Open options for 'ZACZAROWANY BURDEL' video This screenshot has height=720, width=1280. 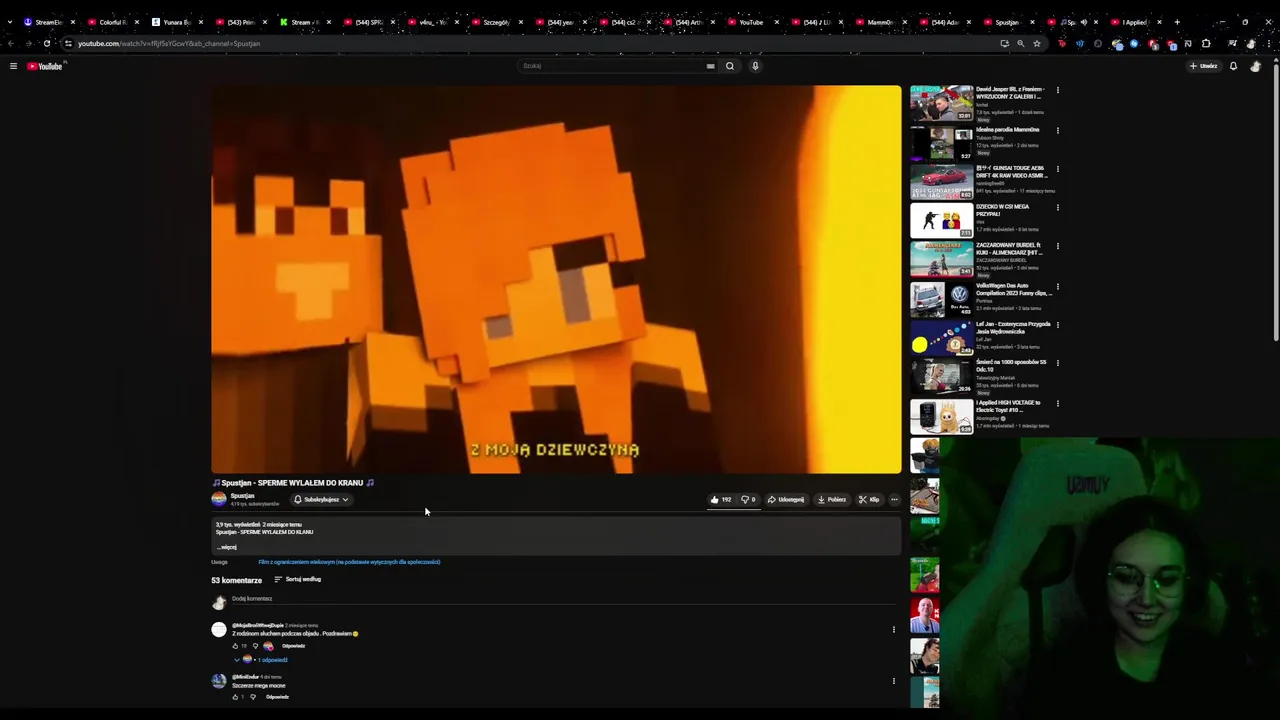coord(1057,246)
